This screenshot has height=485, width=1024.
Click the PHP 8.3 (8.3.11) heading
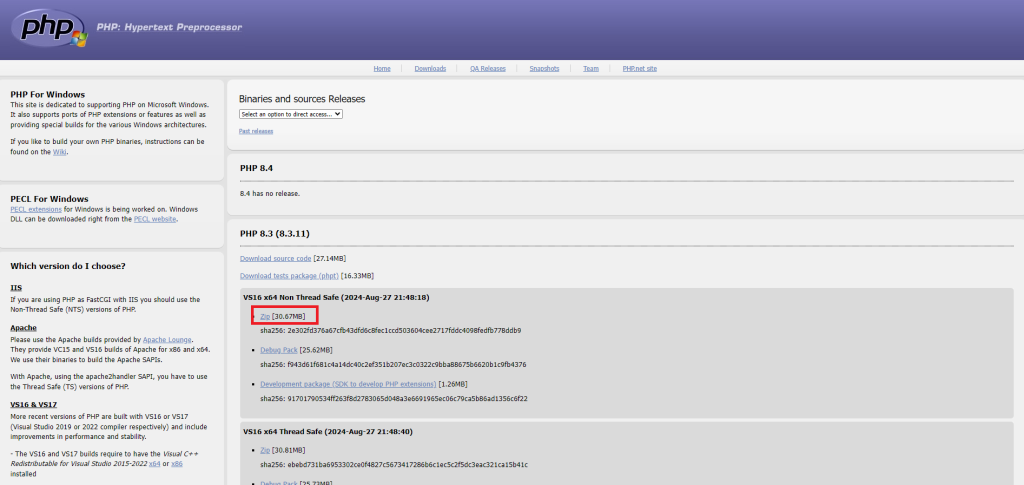point(275,234)
